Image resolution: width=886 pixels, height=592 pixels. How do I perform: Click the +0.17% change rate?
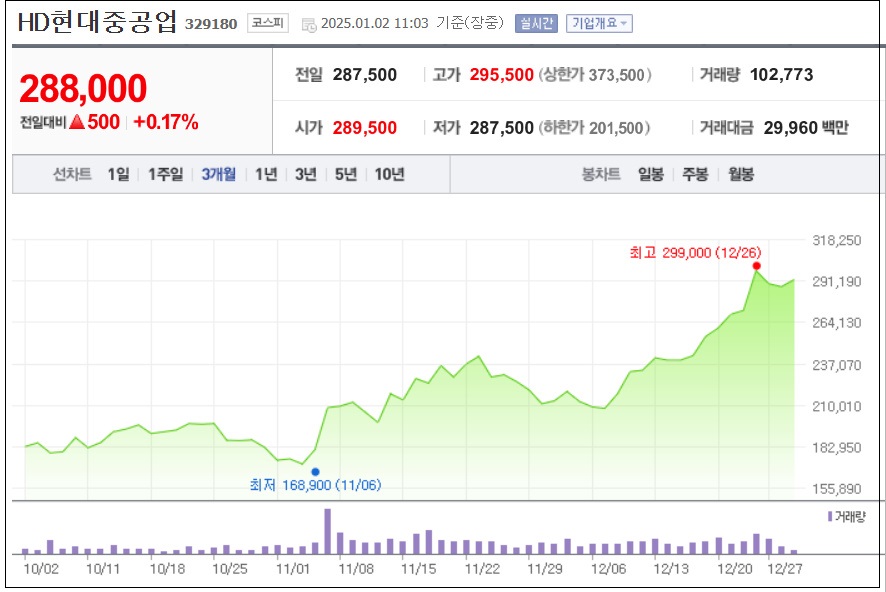point(166,122)
